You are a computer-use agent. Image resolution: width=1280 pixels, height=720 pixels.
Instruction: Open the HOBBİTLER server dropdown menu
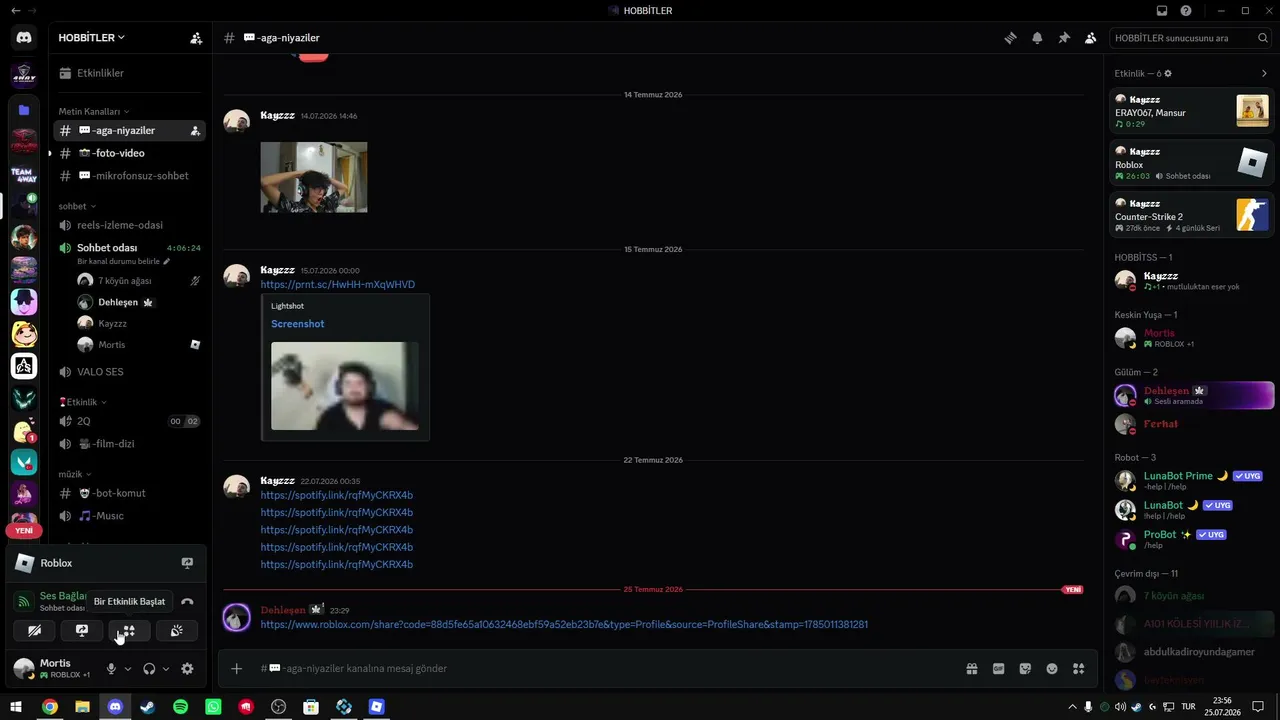92,38
